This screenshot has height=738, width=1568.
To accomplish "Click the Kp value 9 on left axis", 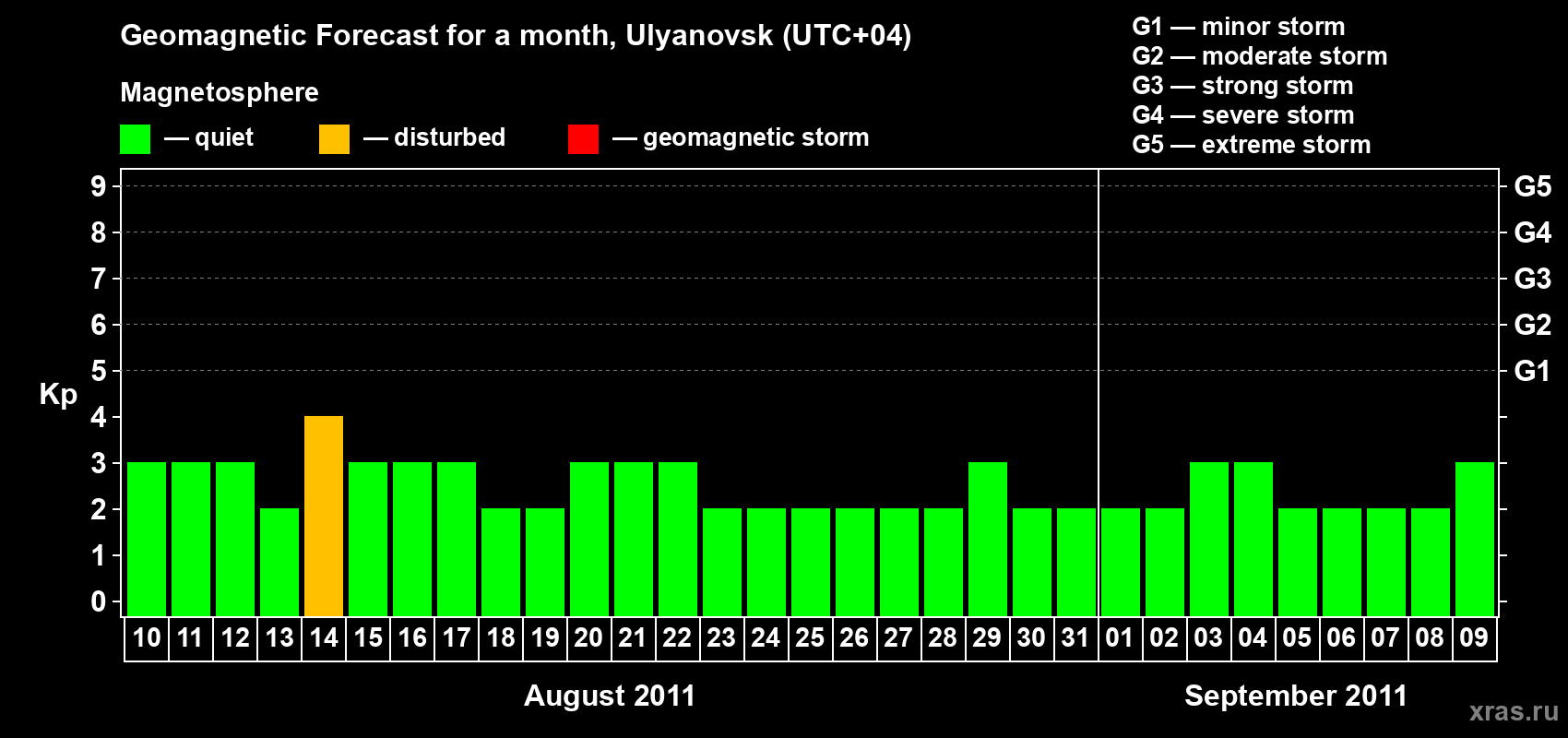I will coord(99,186).
